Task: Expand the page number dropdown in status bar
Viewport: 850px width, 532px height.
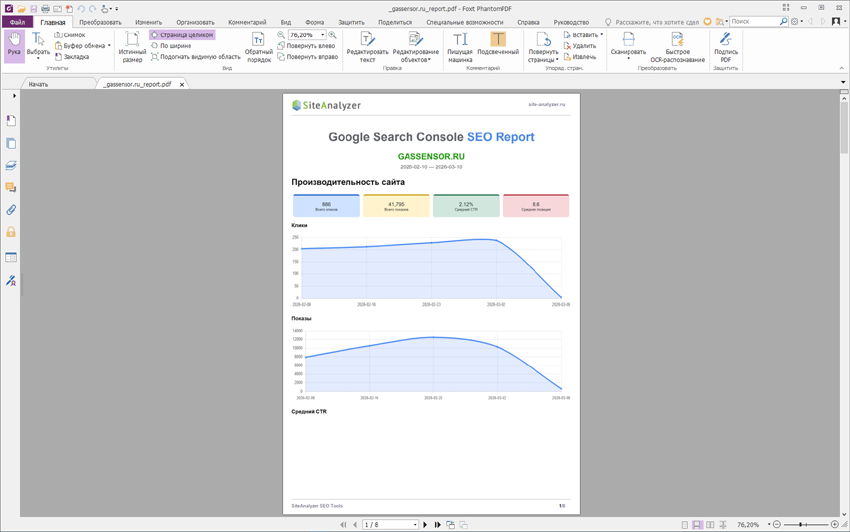Action: coord(414,524)
